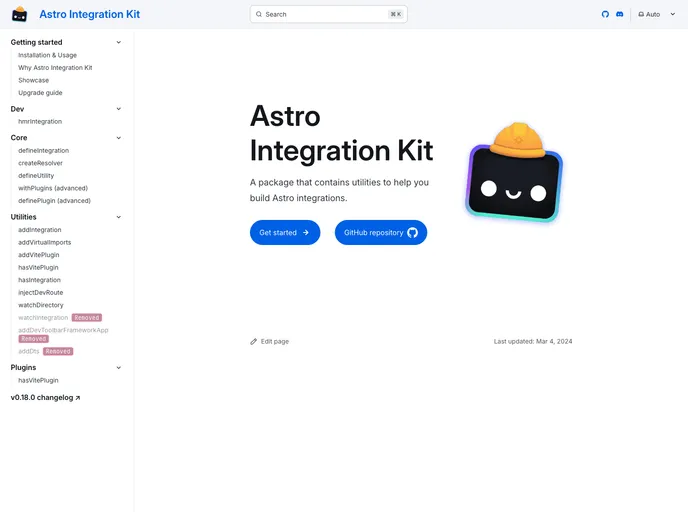Open createResolver docs
This screenshot has height=512, width=688.
[40, 163]
